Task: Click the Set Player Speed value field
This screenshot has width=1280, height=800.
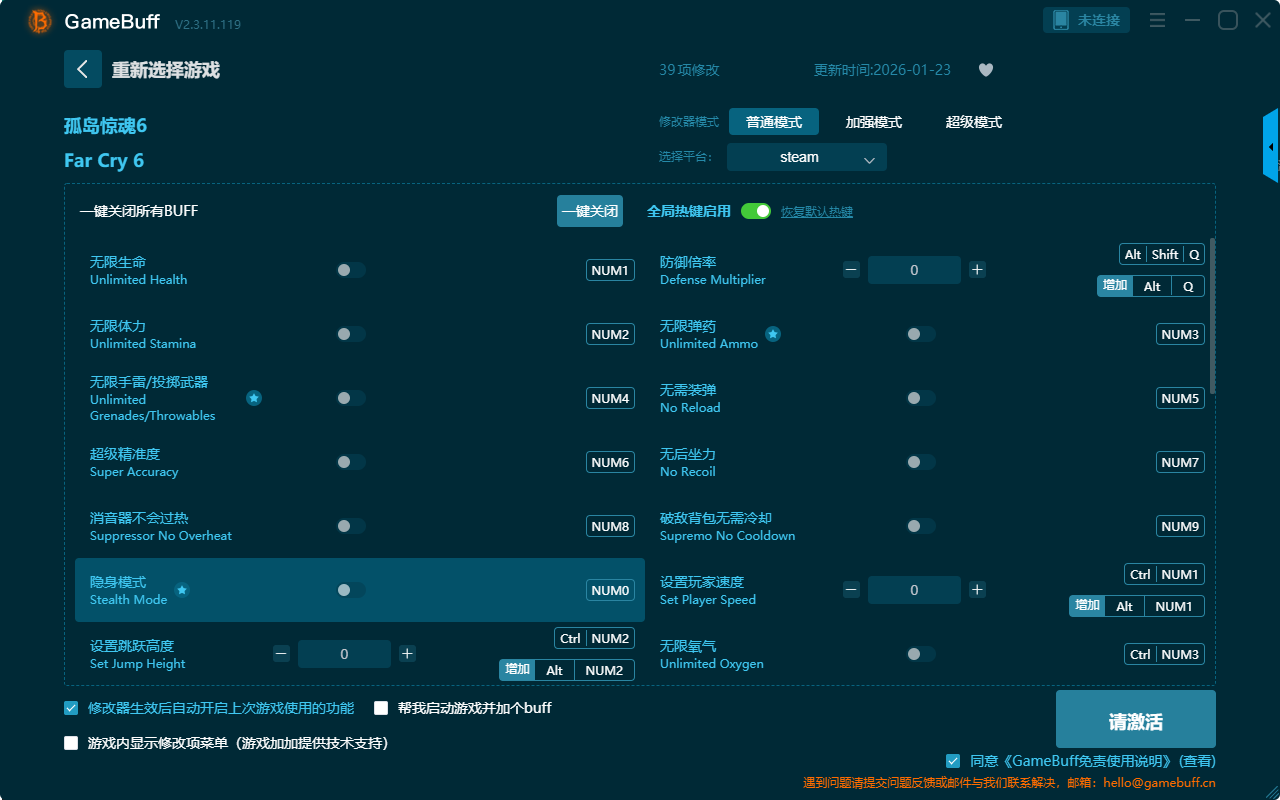Action: pos(913,590)
